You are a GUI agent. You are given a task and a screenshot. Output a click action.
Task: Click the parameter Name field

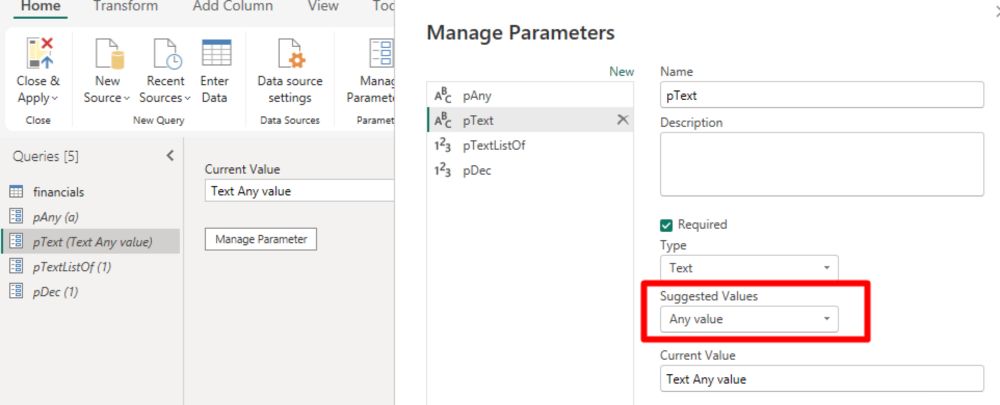pyautogui.click(x=821, y=94)
